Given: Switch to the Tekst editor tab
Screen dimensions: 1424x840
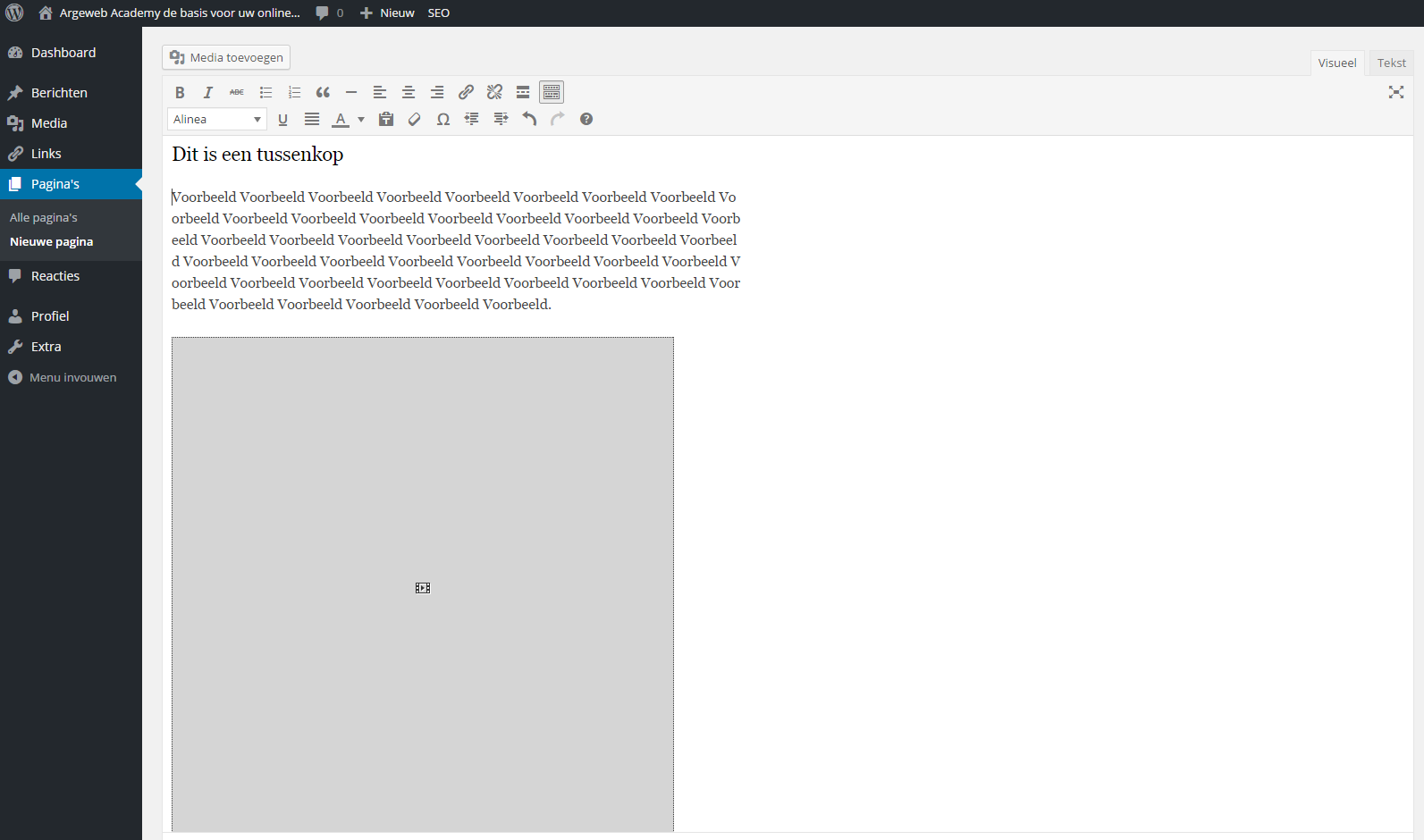Looking at the screenshot, I should (x=1391, y=63).
